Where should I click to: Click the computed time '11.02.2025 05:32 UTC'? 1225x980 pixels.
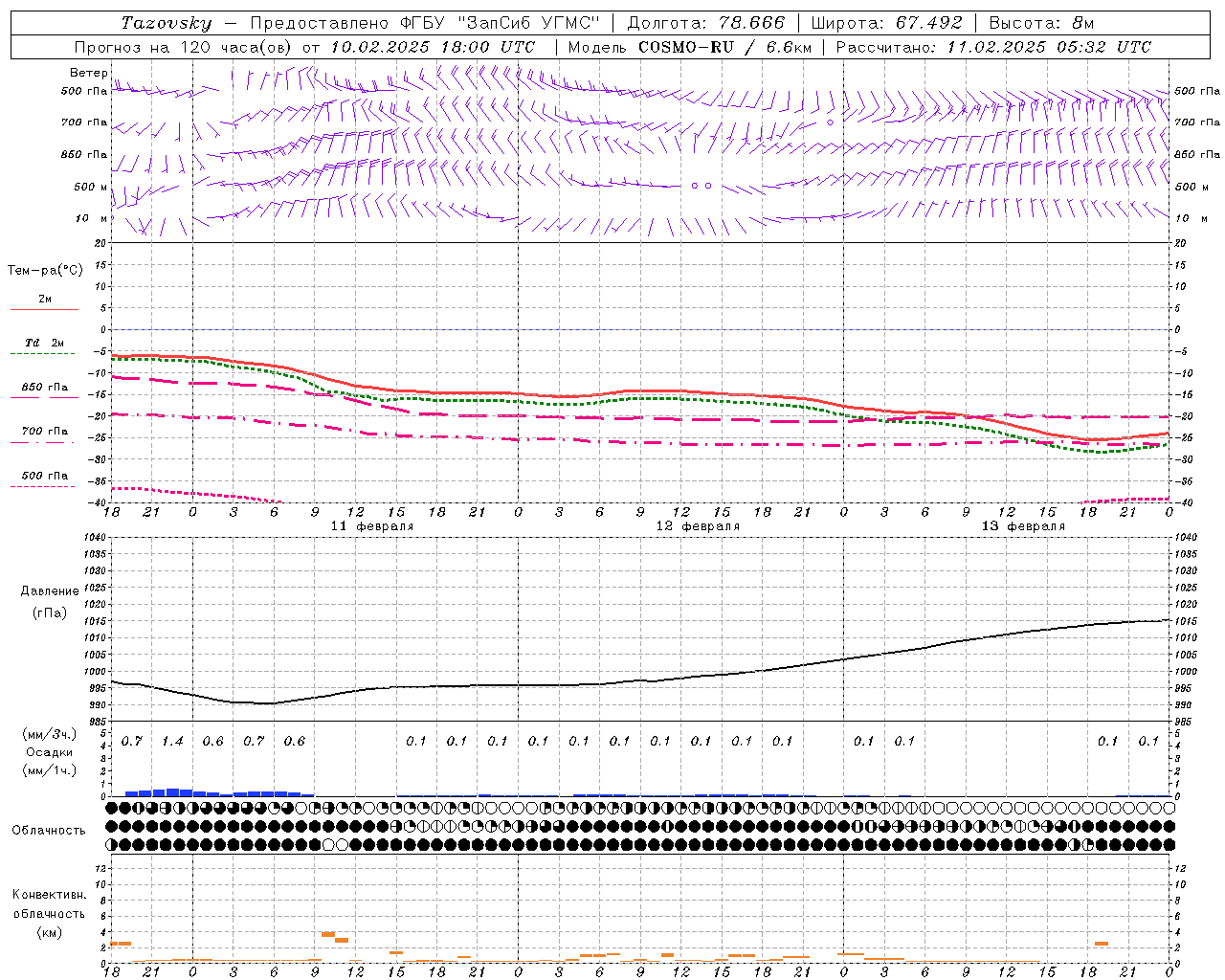coord(1049,47)
